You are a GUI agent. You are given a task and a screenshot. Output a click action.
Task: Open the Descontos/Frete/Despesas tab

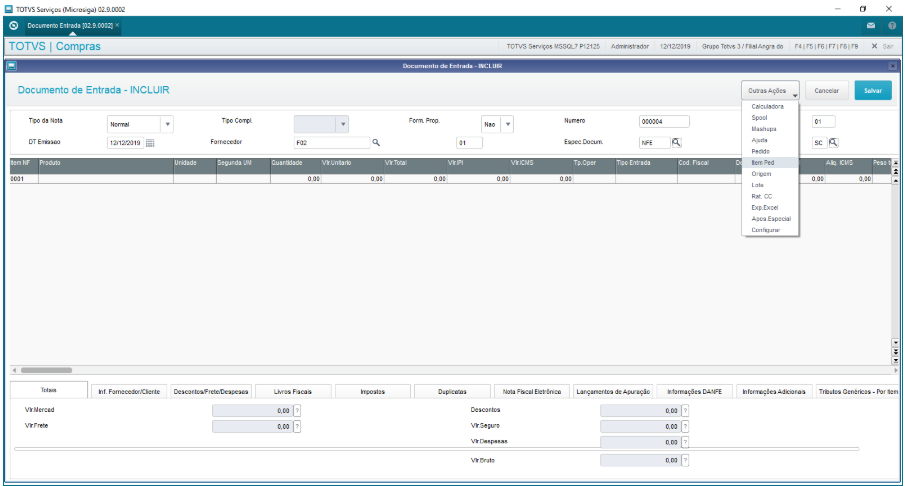pos(211,392)
